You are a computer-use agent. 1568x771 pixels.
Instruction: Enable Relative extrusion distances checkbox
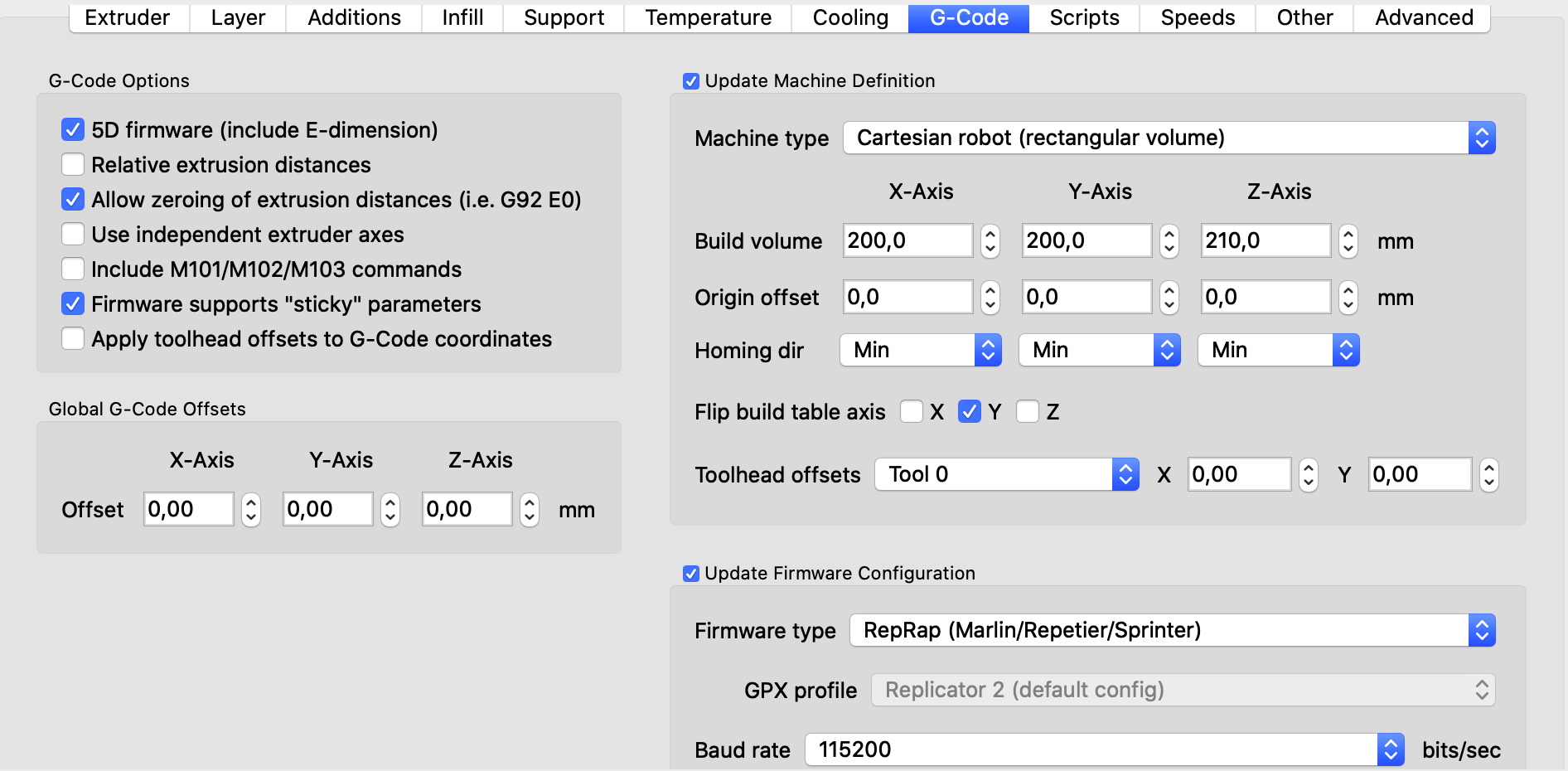coord(73,165)
